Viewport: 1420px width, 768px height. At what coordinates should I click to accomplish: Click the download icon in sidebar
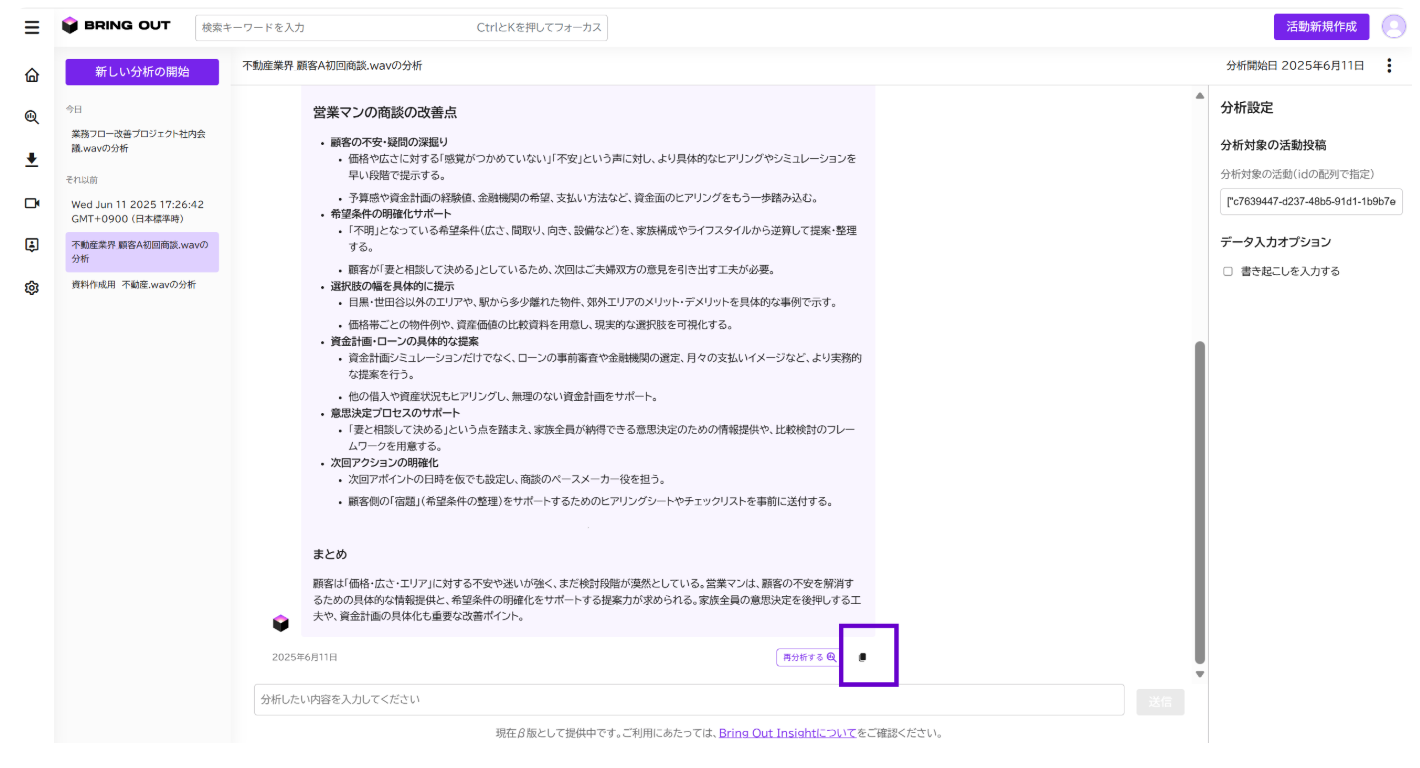[x=32, y=160]
